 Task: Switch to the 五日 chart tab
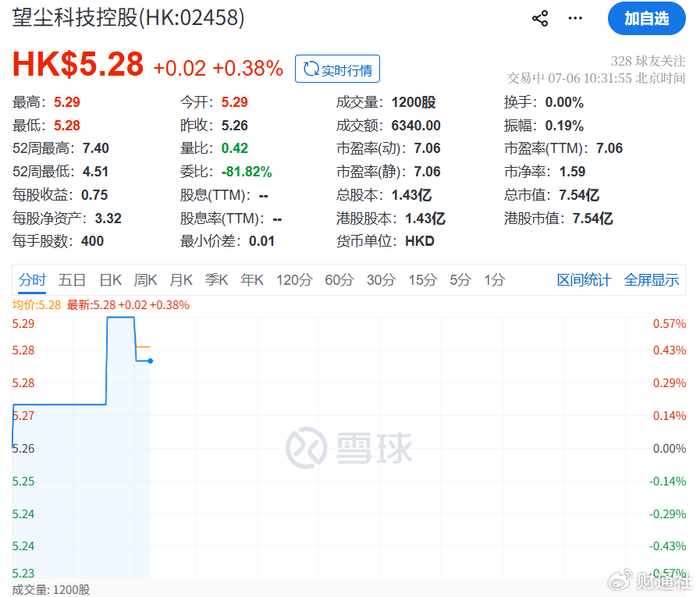(72, 280)
